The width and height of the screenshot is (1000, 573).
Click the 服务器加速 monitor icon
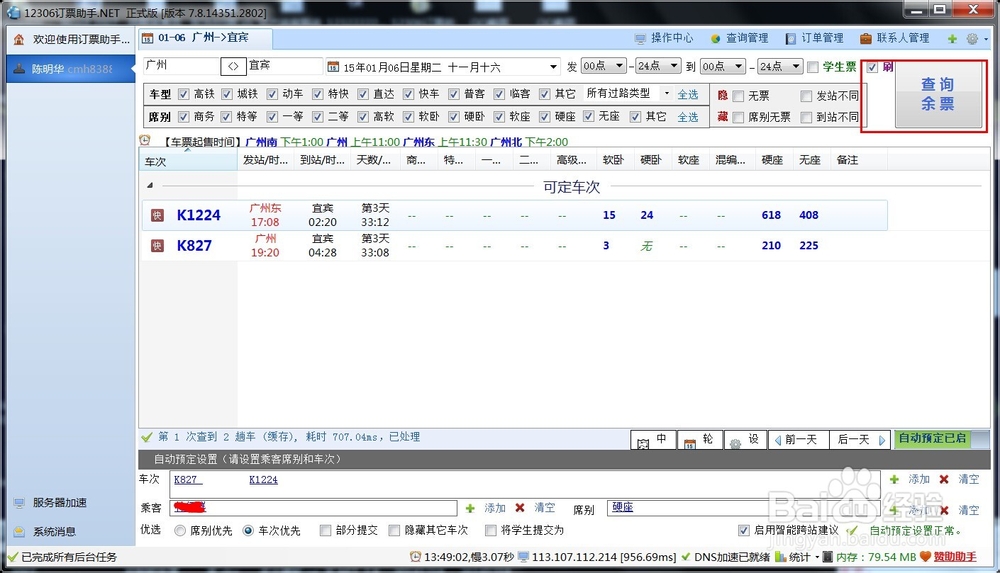(x=19, y=503)
